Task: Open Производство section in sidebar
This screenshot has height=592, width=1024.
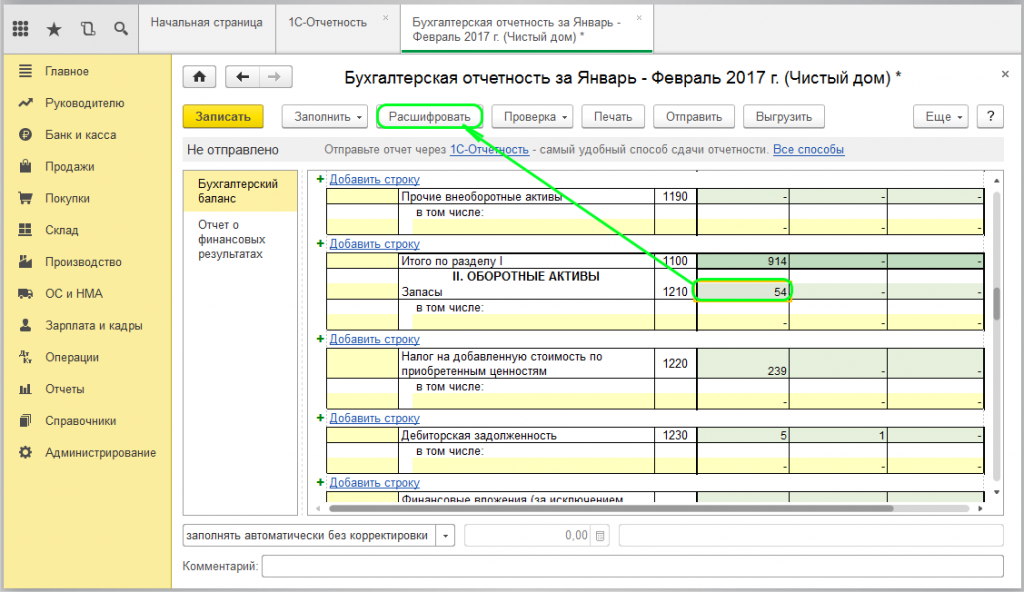Action: coord(83,262)
